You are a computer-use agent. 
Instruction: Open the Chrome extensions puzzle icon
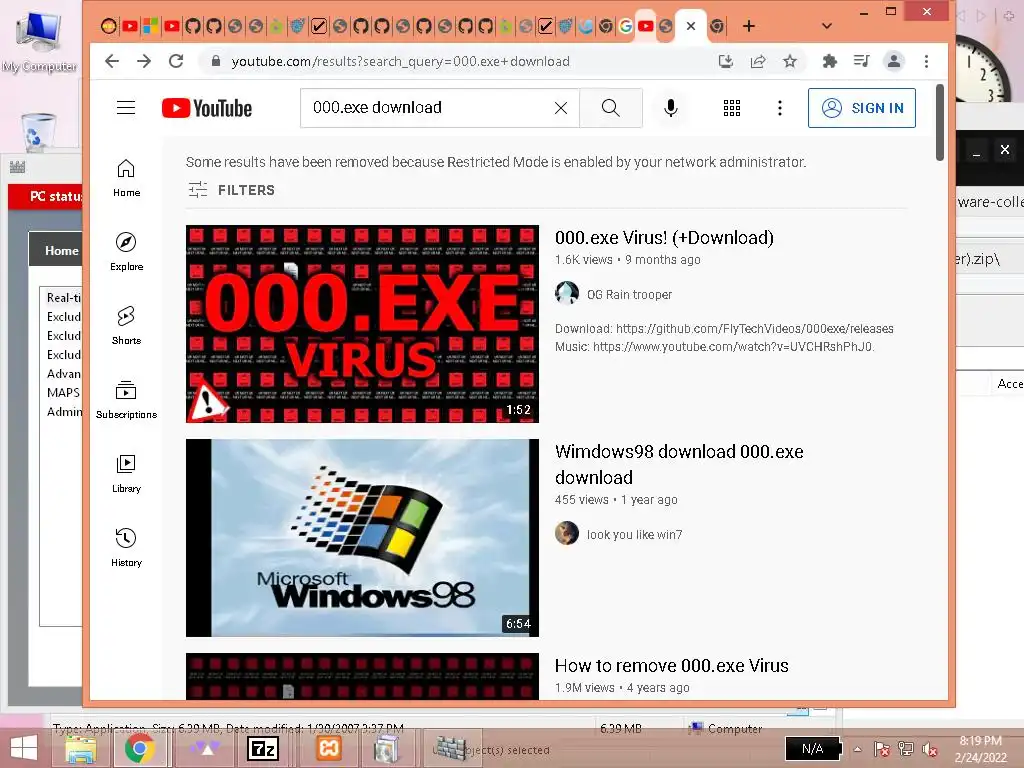point(829,61)
